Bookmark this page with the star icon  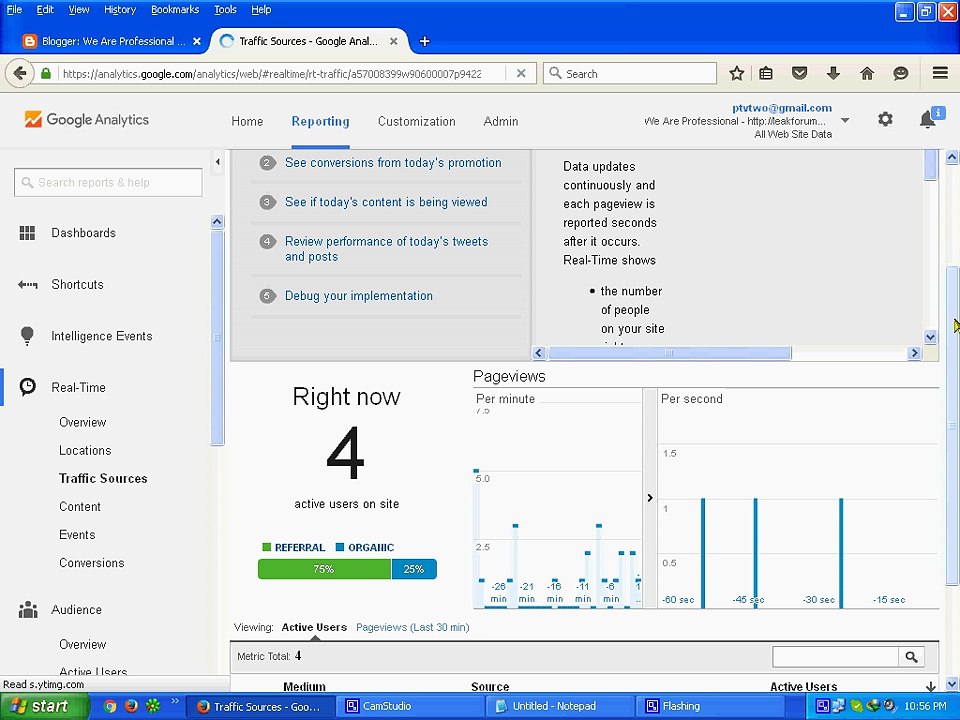point(737,73)
